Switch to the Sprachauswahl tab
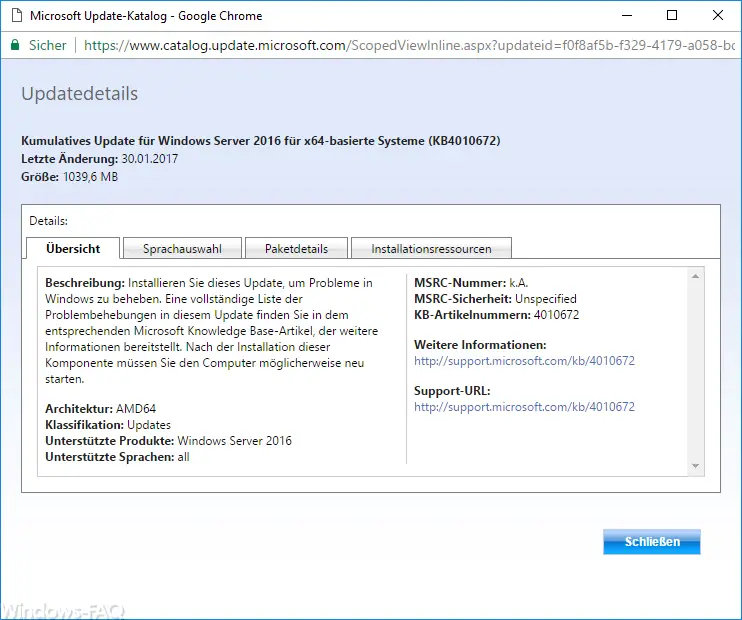 (x=182, y=248)
